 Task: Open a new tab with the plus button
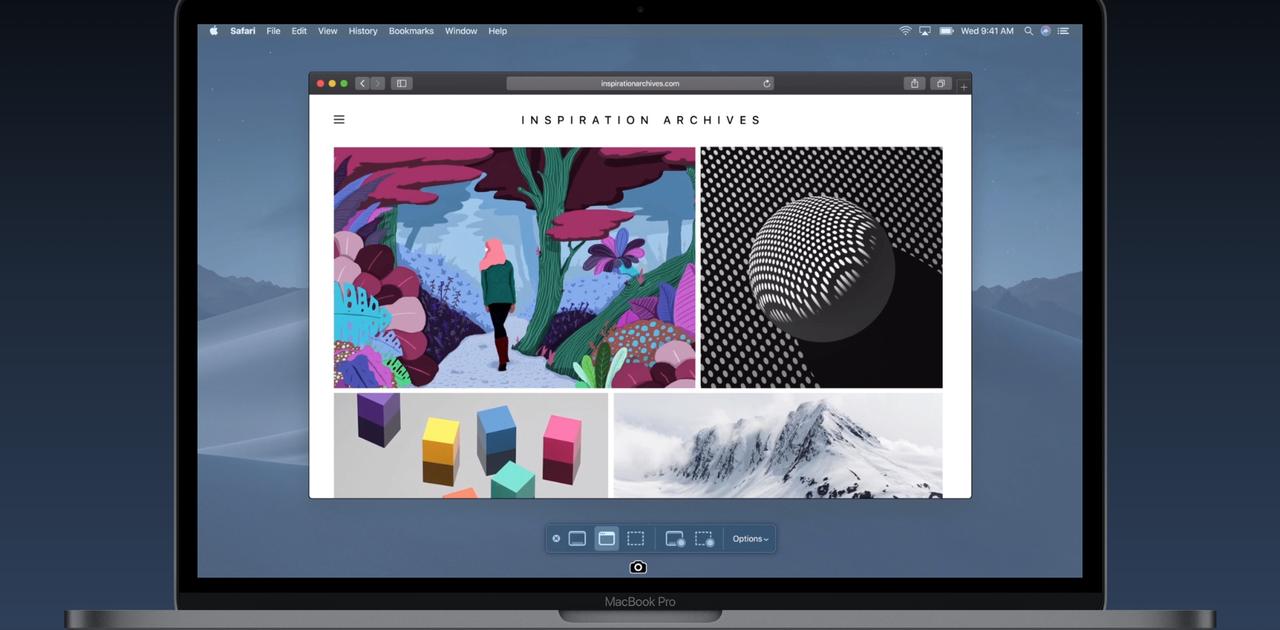coord(963,85)
